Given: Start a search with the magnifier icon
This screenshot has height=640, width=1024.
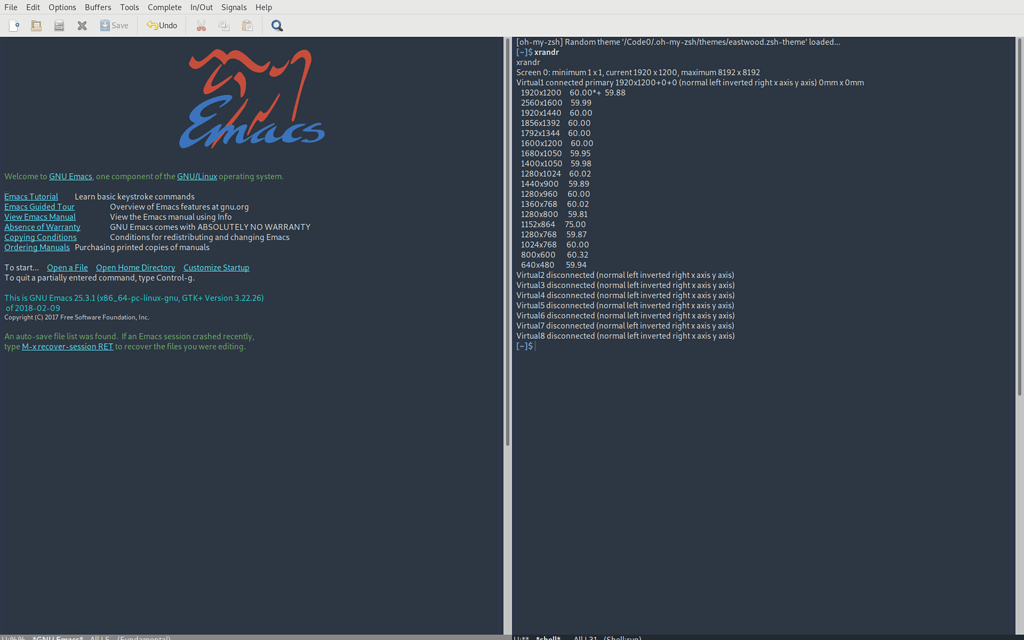Looking at the screenshot, I should click(x=276, y=26).
